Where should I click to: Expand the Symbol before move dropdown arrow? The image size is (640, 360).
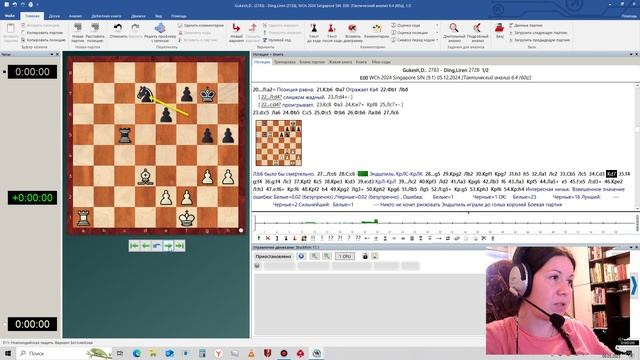coord(436,40)
